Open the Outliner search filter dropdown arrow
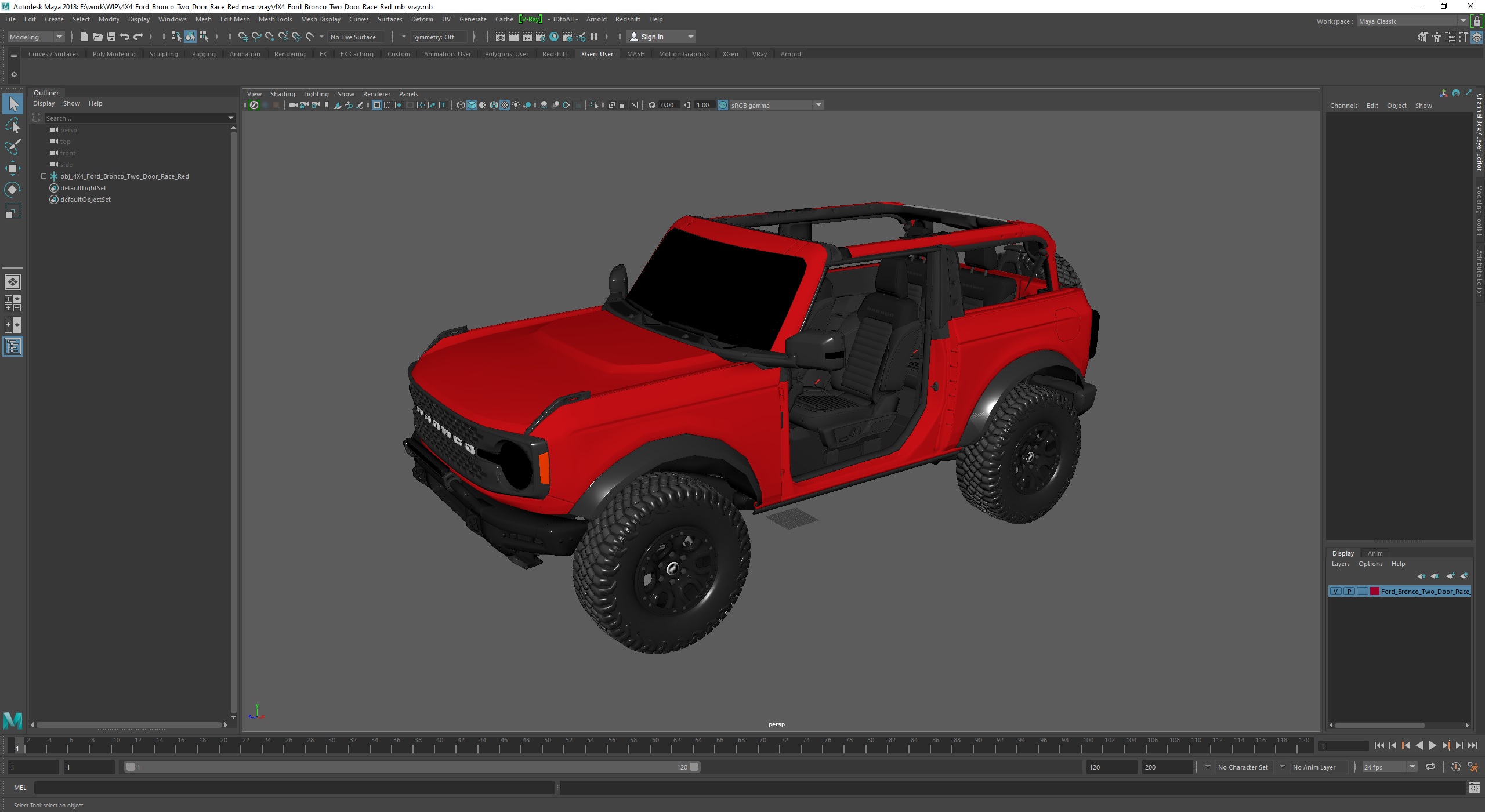This screenshot has width=1485, height=812. 231,118
